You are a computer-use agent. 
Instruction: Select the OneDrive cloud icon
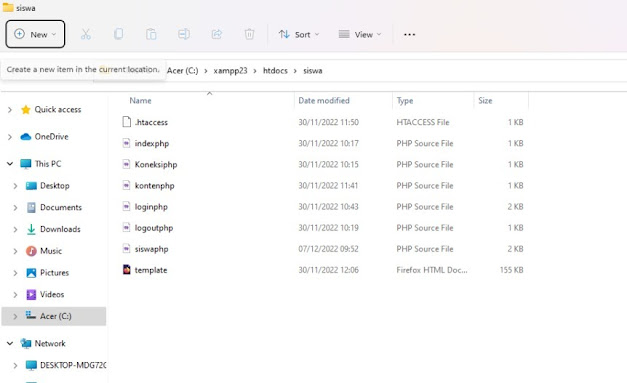pos(26,137)
